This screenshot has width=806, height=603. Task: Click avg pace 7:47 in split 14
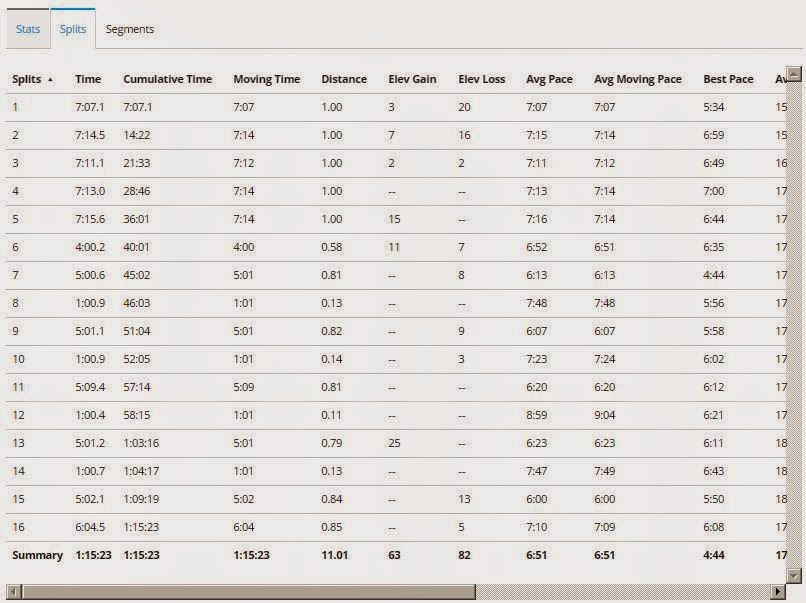(537, 471)
